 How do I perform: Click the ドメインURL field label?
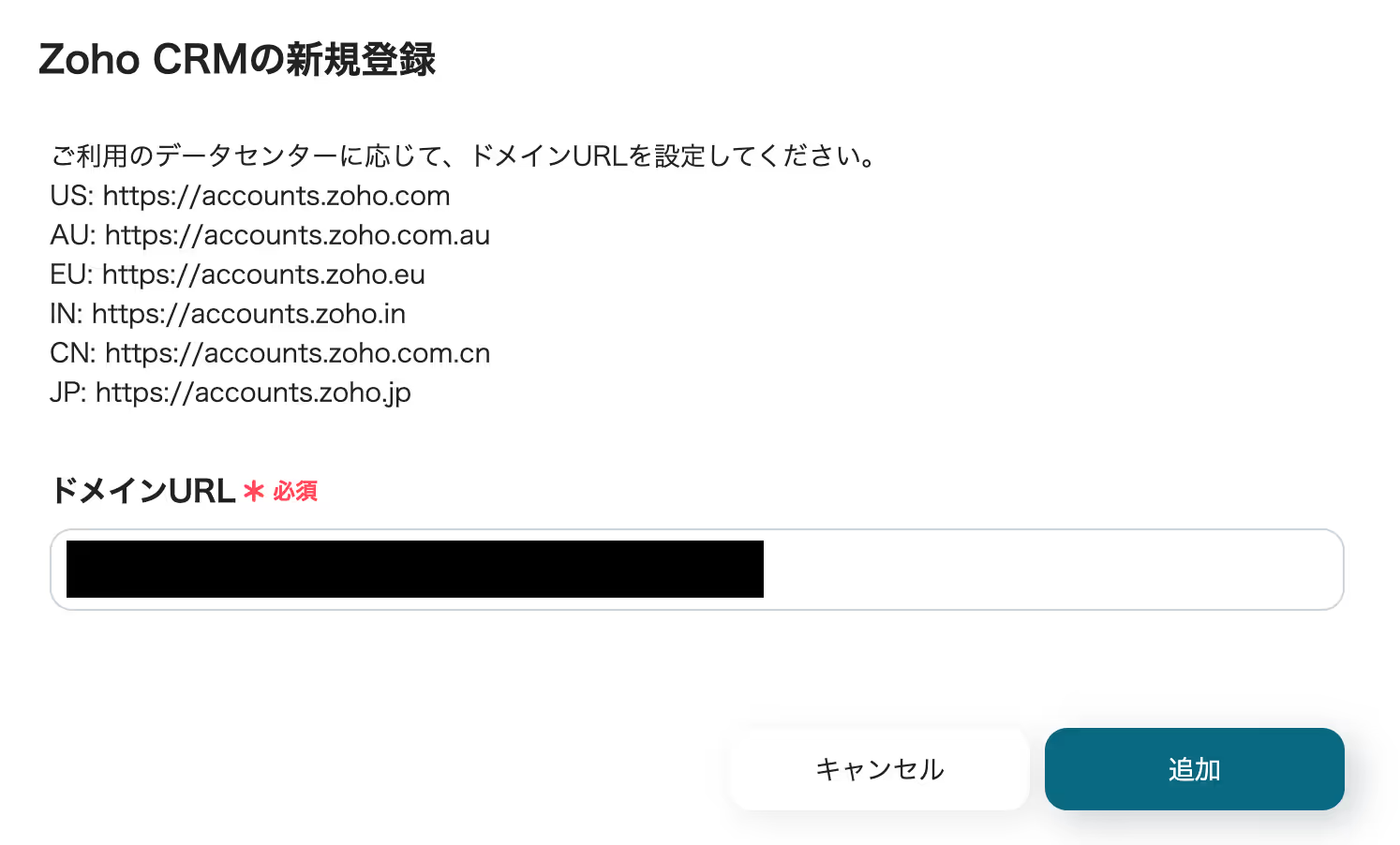(142, 491)
